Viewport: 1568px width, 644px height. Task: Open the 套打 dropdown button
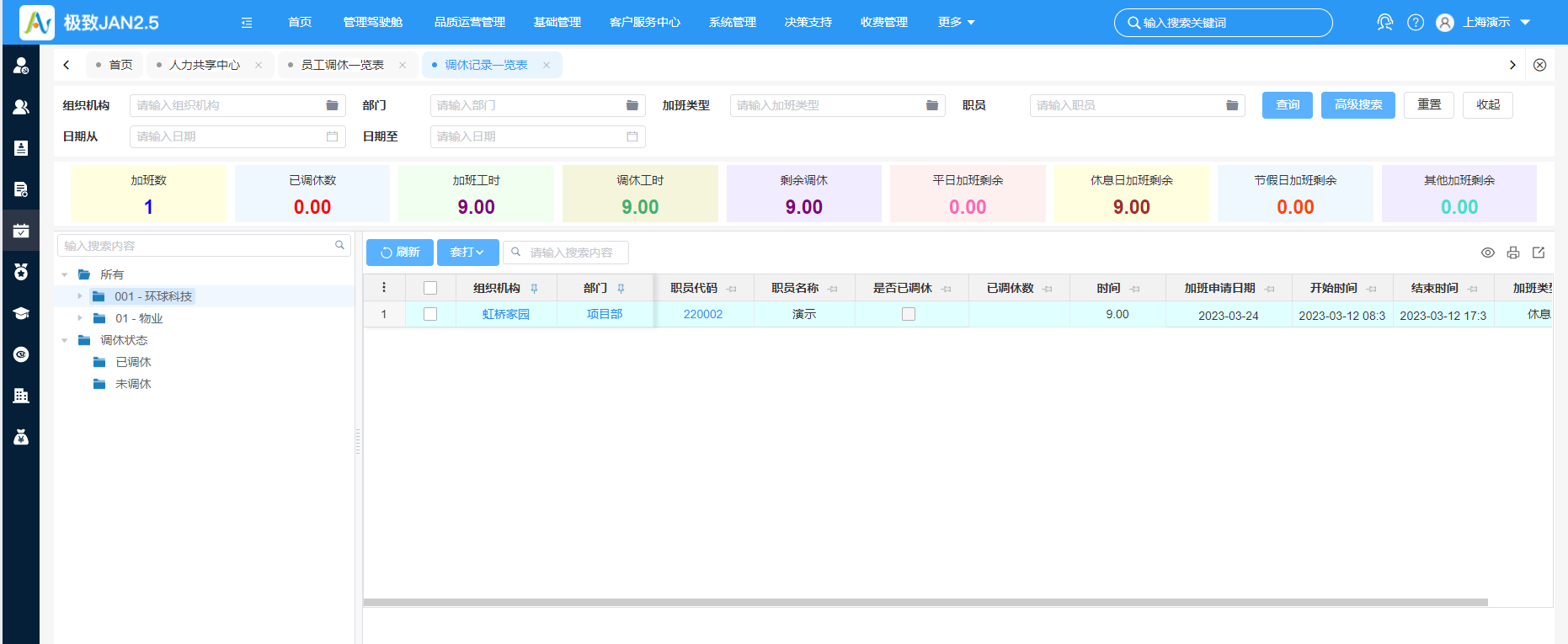click(x=467, y=253)
